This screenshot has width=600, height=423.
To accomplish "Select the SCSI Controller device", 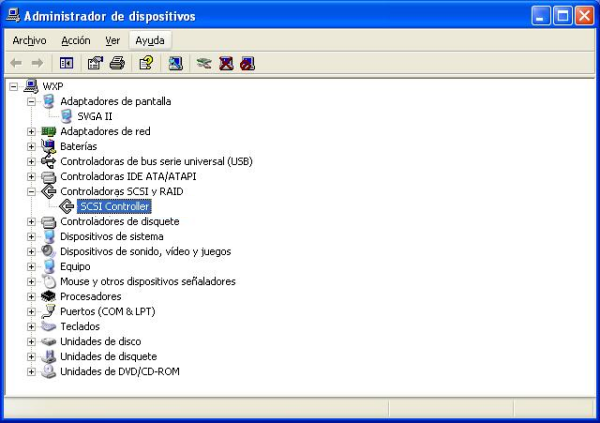I will [114, 206].
